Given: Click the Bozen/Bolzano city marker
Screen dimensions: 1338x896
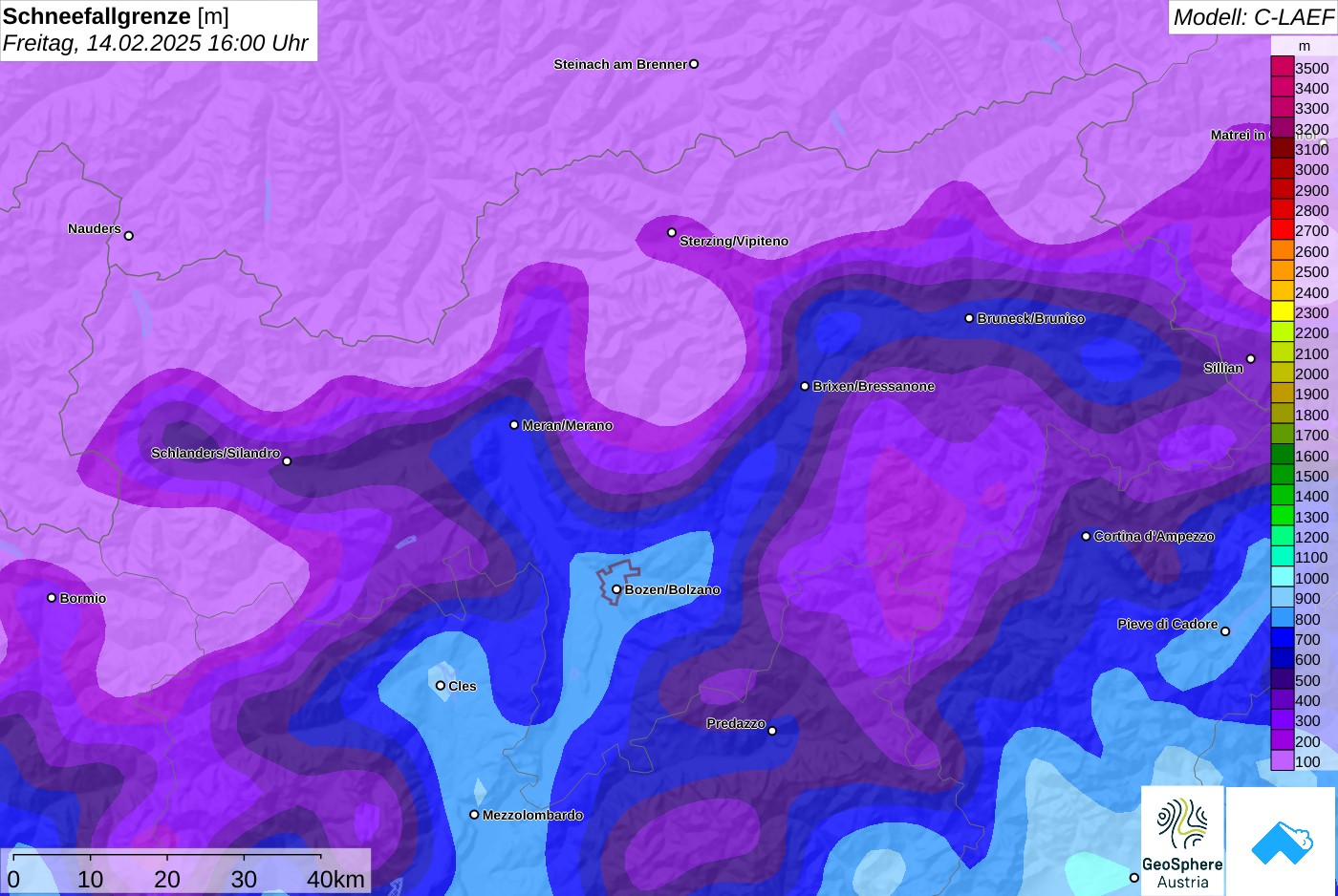Looking at the screenshot, I should [616, 589].
